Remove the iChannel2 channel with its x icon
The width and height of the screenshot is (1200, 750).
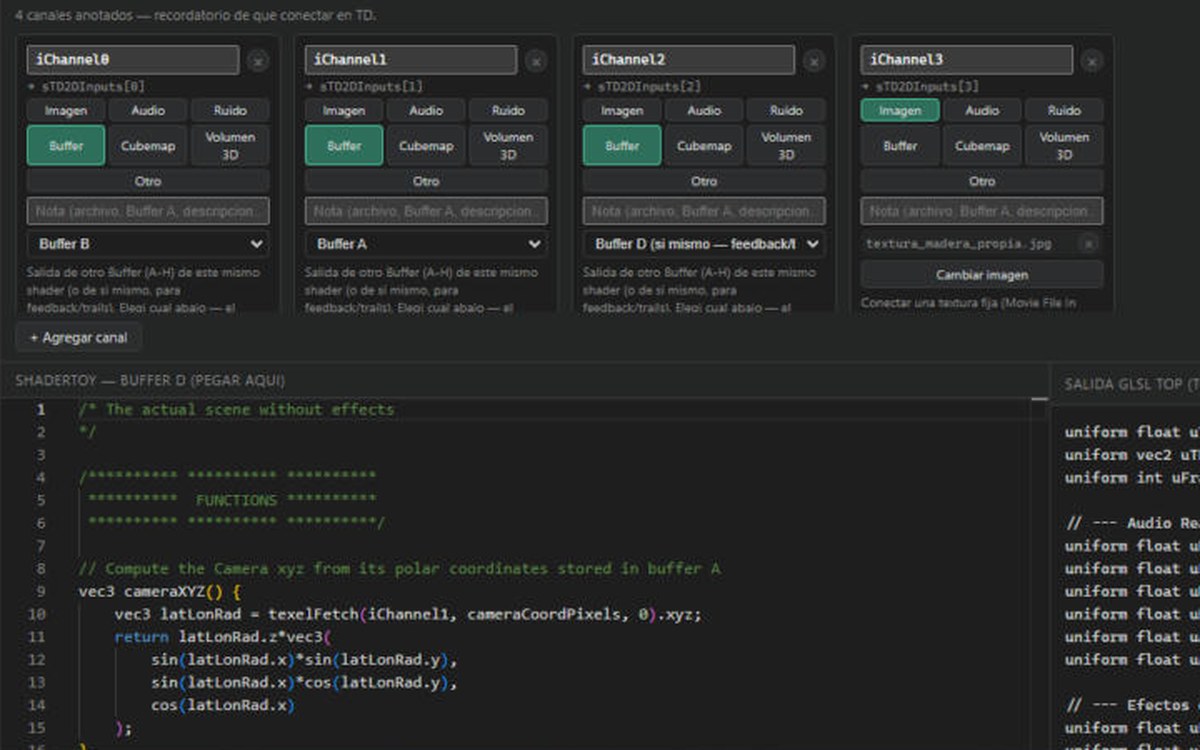coord(813,61)
